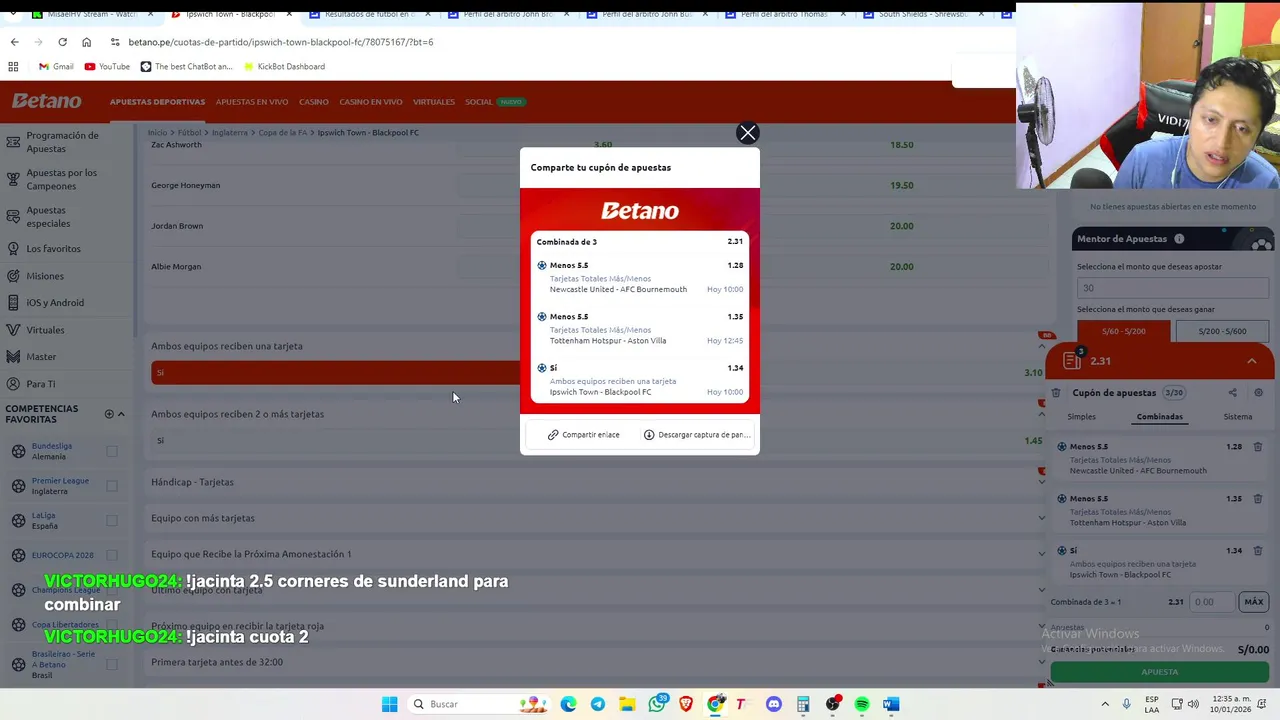Click Compartir enlace link icon button
Screen dimensions: 1280x720
pyautogui.click(x=584, y=435)
